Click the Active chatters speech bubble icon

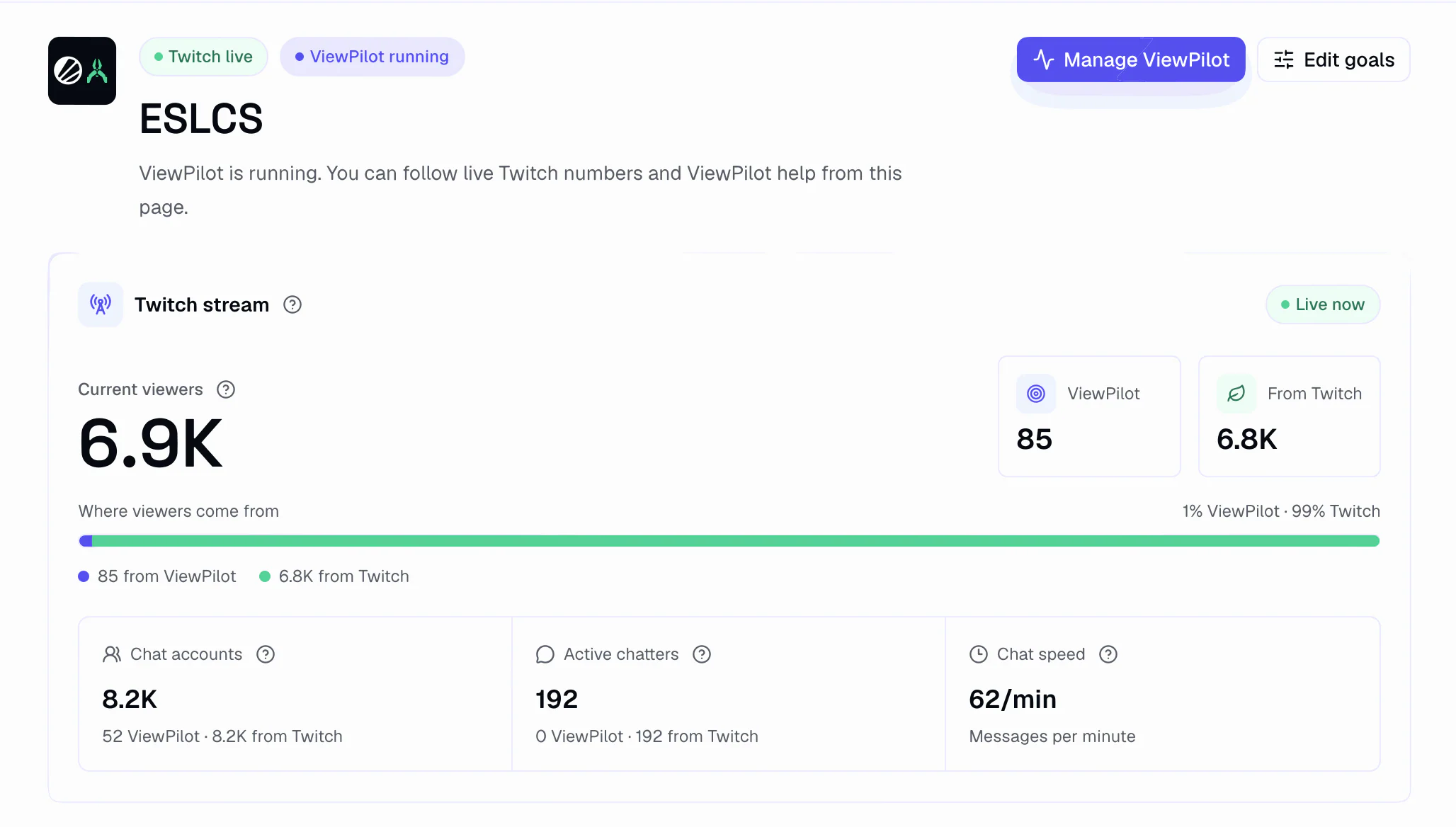(545, 654)
